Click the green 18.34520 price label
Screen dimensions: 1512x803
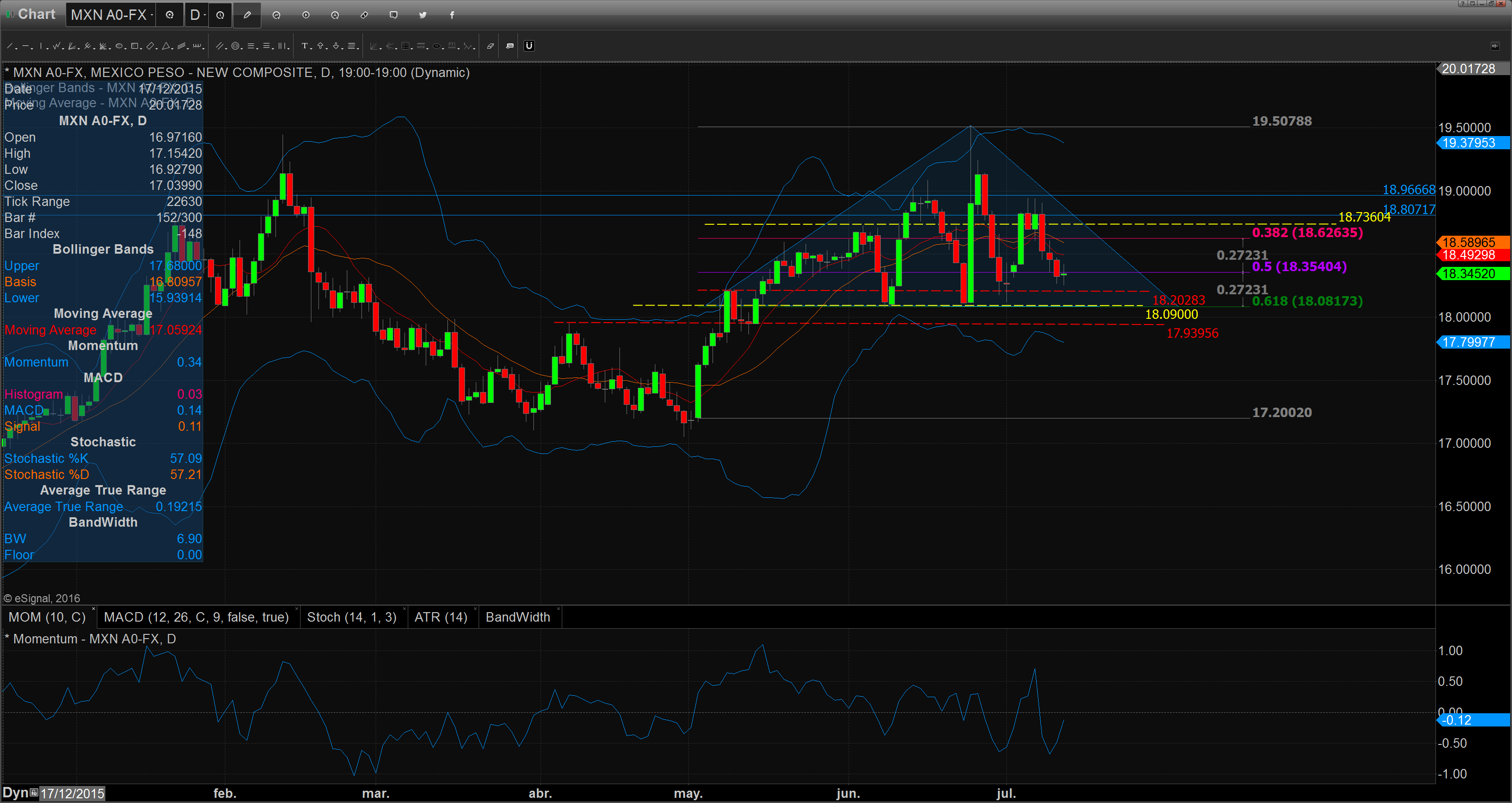point(1473,273)
